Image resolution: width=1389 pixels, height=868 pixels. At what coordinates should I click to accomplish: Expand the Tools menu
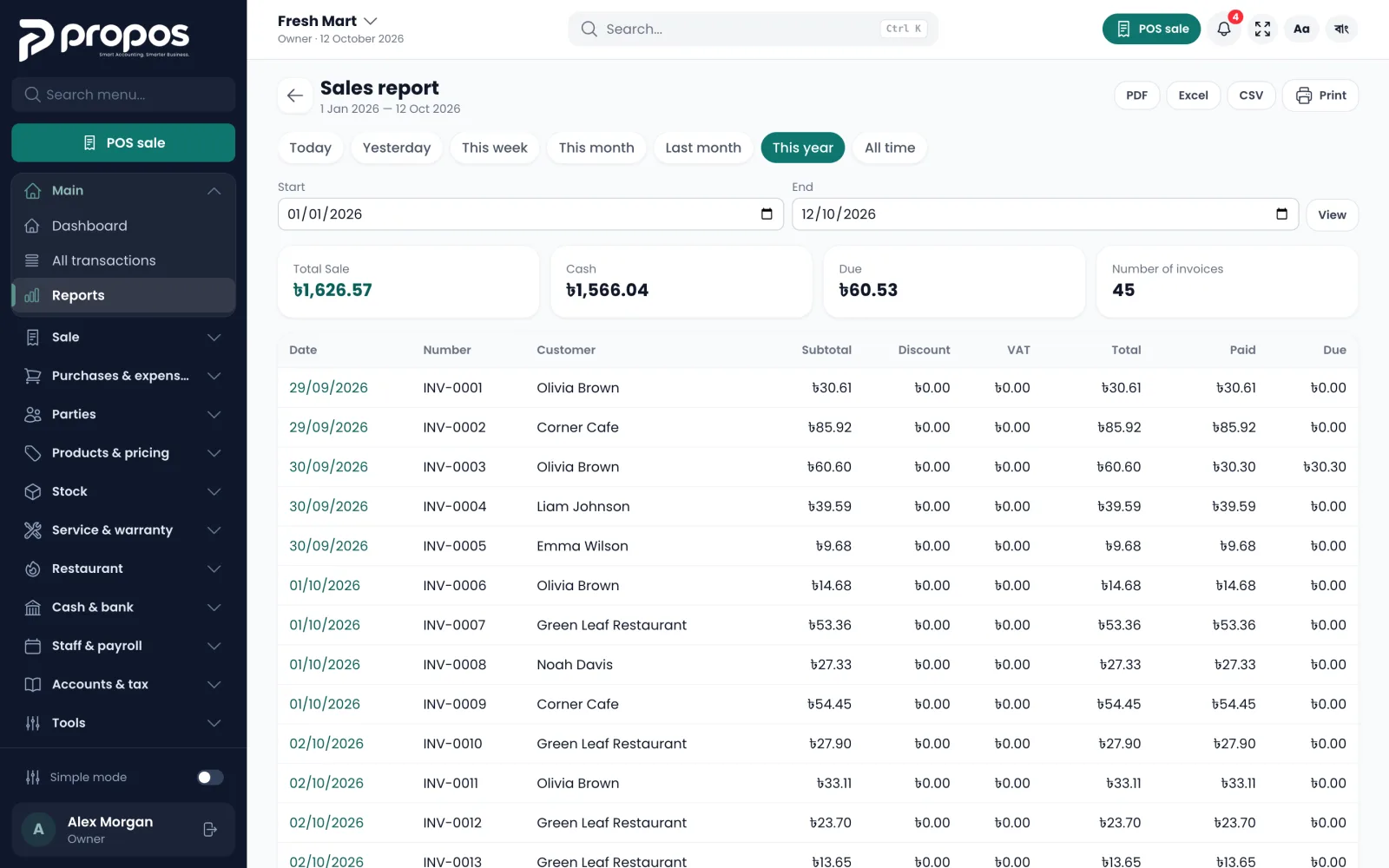pyautogui.click(x=123, y=723)
